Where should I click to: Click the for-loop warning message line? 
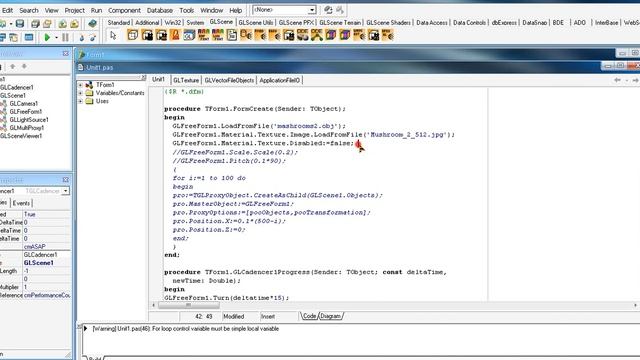point(186,329)
